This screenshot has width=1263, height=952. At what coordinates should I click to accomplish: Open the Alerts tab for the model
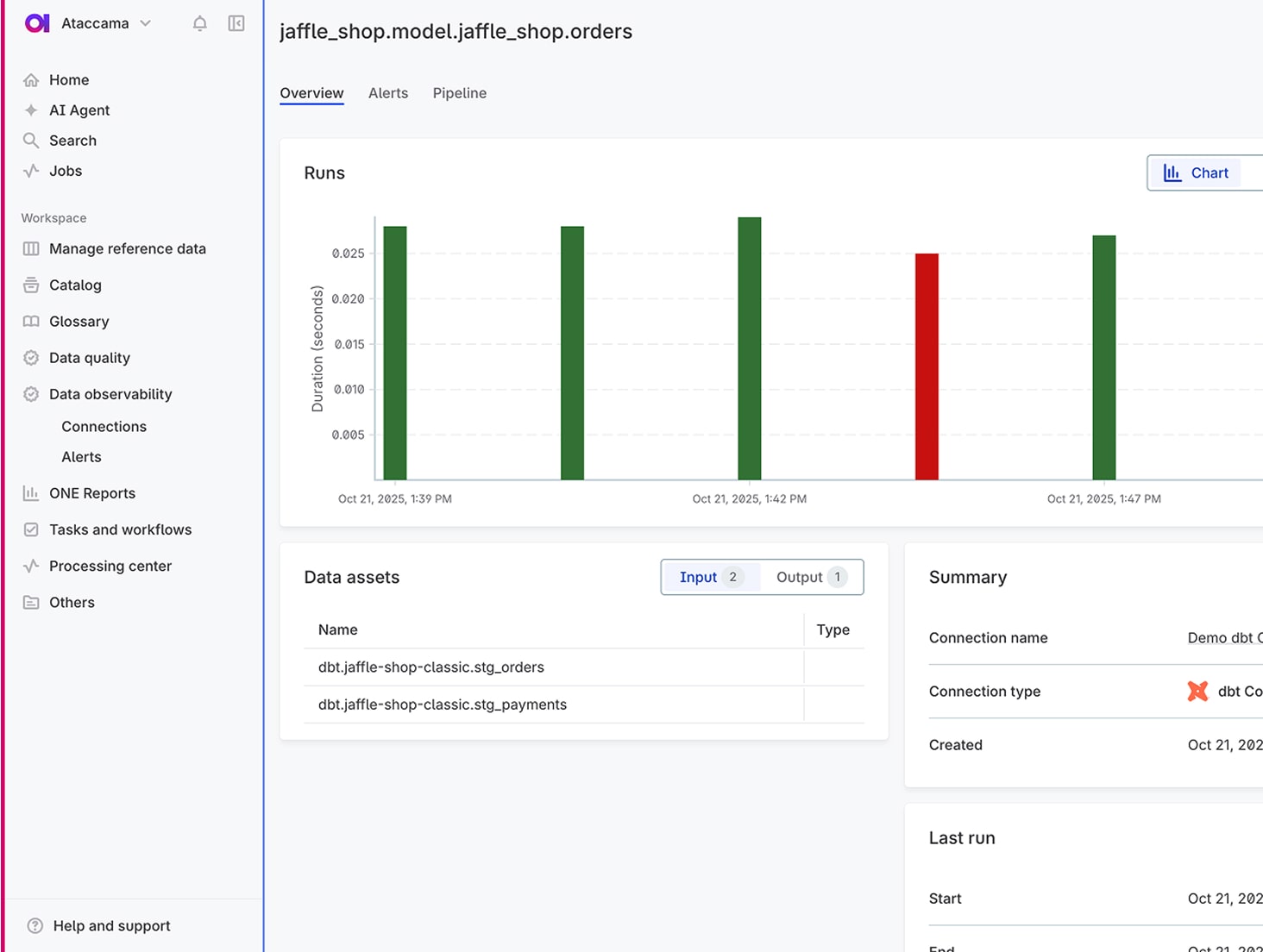click(387, 93)
